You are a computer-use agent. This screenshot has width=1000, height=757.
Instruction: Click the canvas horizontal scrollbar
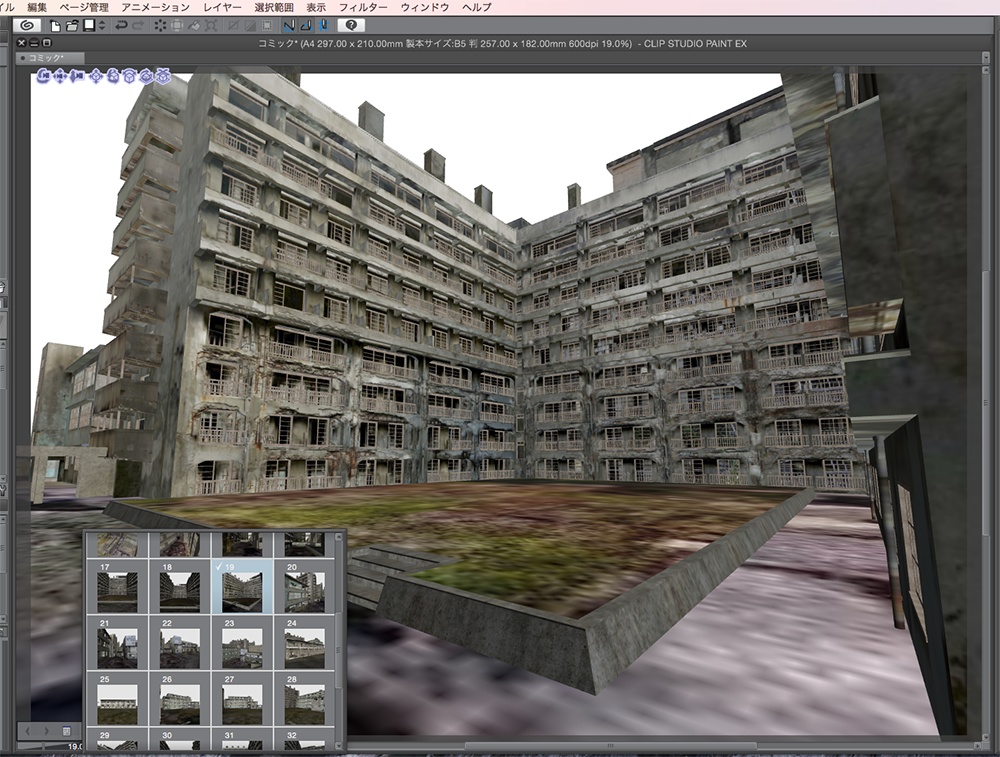(x=609, y=746)
